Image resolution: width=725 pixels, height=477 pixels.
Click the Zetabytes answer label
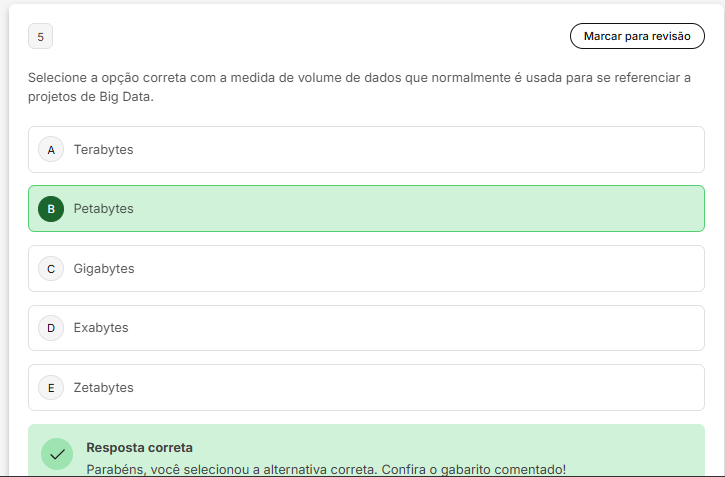pos(104,387)
